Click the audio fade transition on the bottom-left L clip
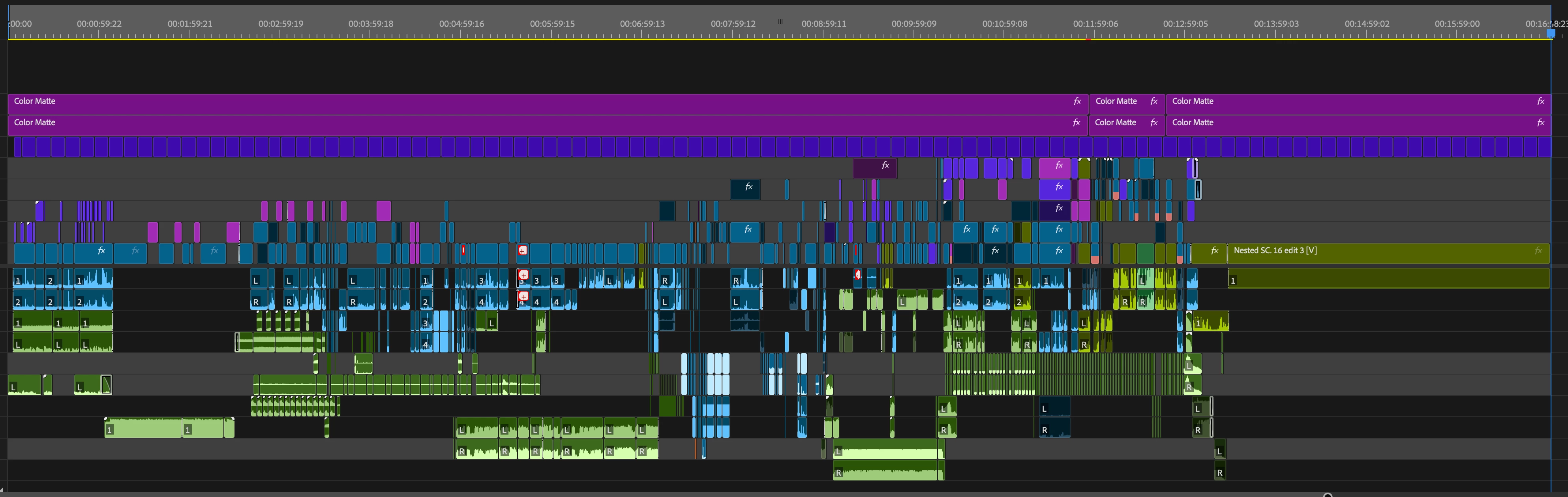The image size is (1568, 497). pos(106,385)
